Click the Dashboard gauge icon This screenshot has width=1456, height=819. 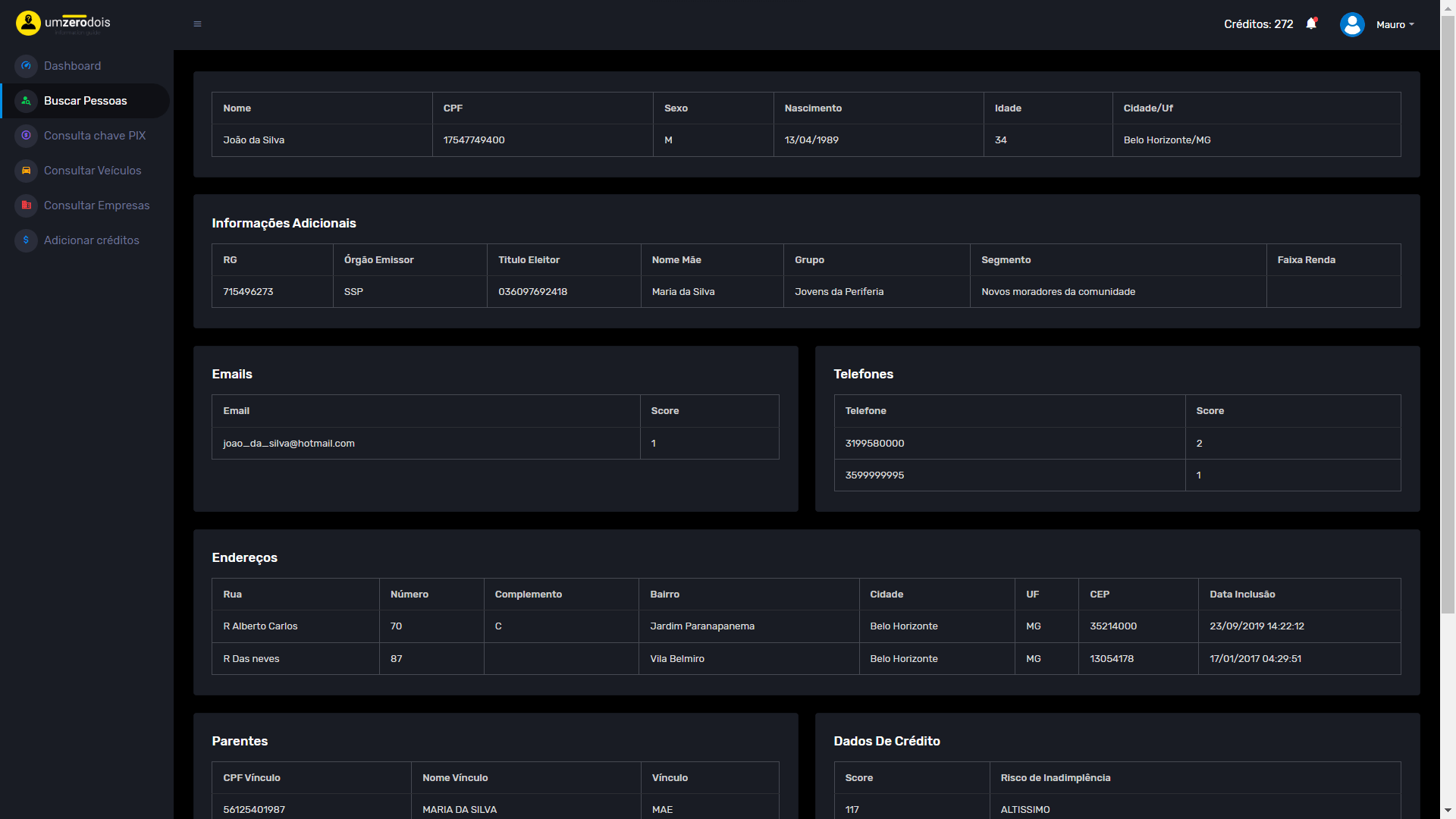coord(26,66)
